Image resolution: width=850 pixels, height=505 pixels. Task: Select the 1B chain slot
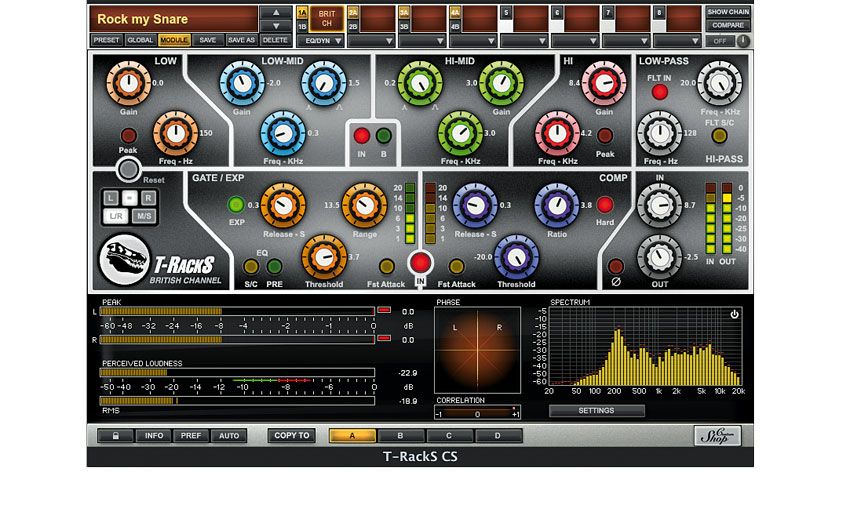coord(302,26)
